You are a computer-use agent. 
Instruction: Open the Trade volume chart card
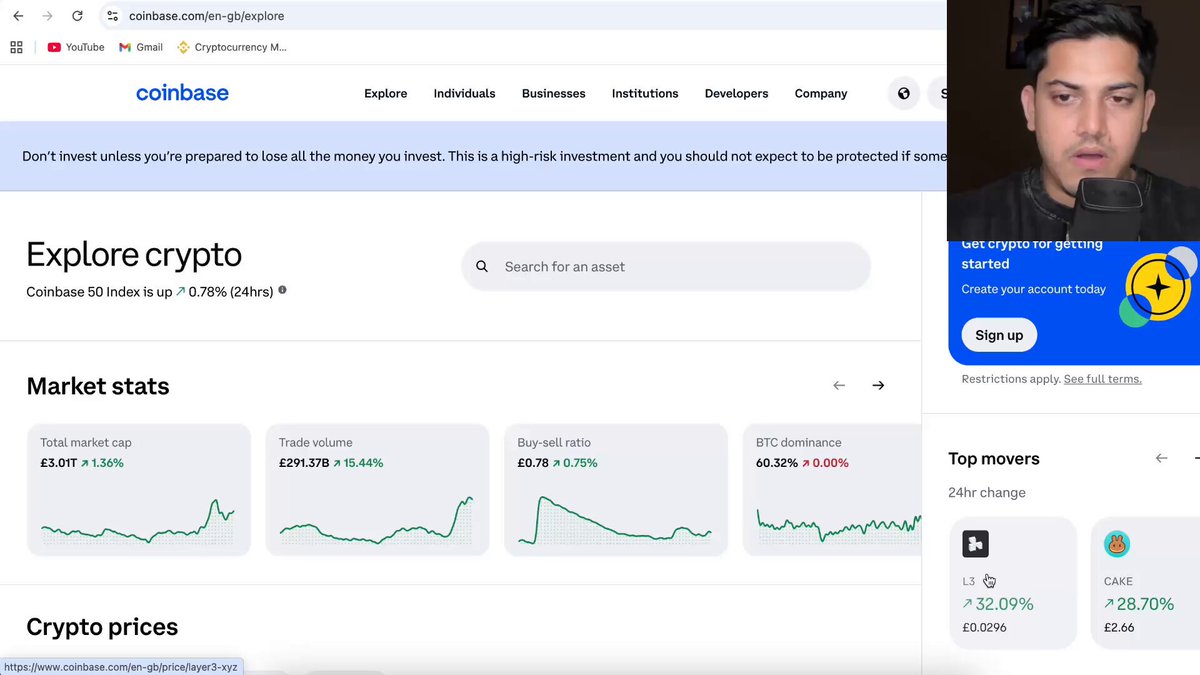tap(377, 490)
